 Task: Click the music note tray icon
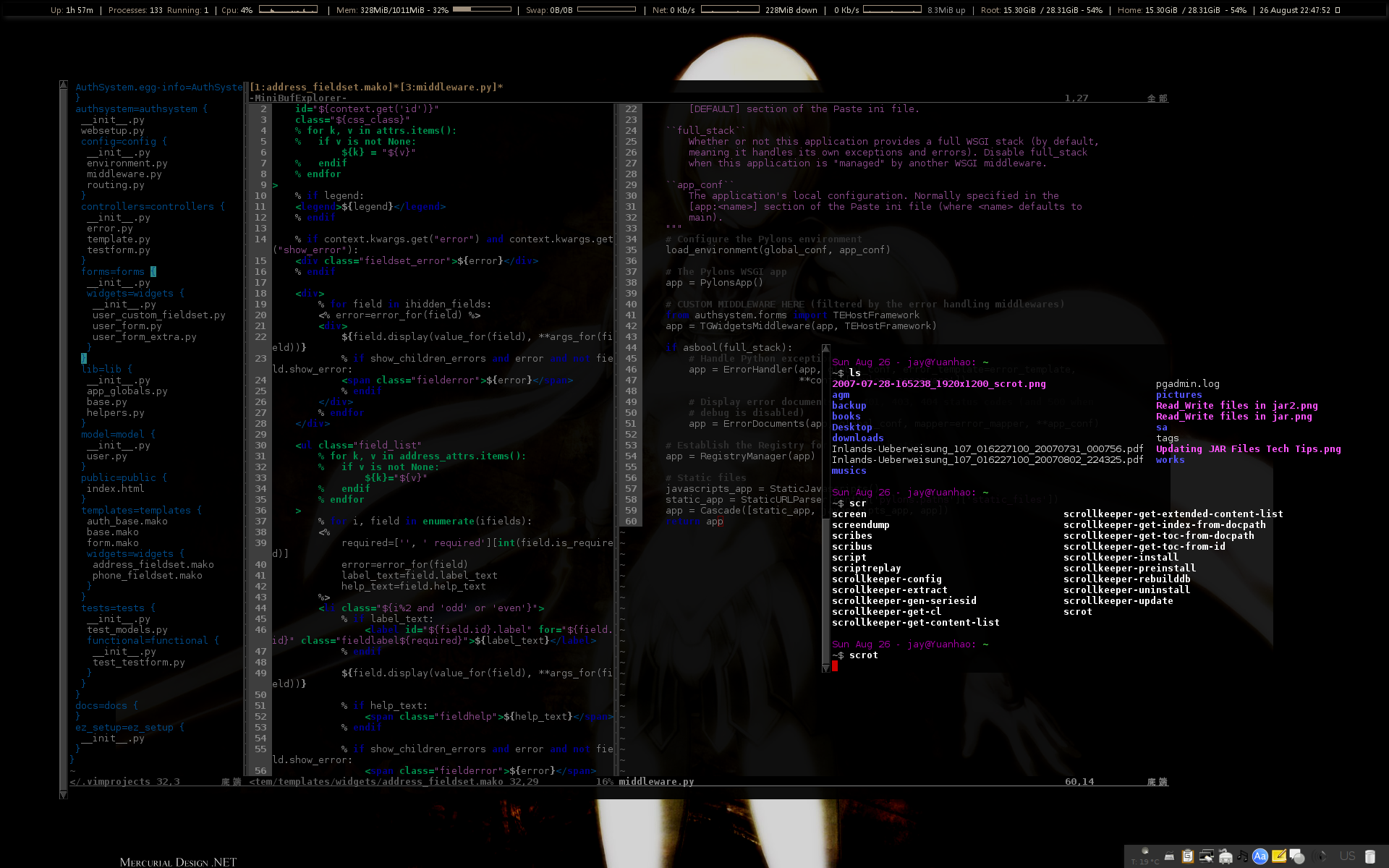(x=1242, y=856)
